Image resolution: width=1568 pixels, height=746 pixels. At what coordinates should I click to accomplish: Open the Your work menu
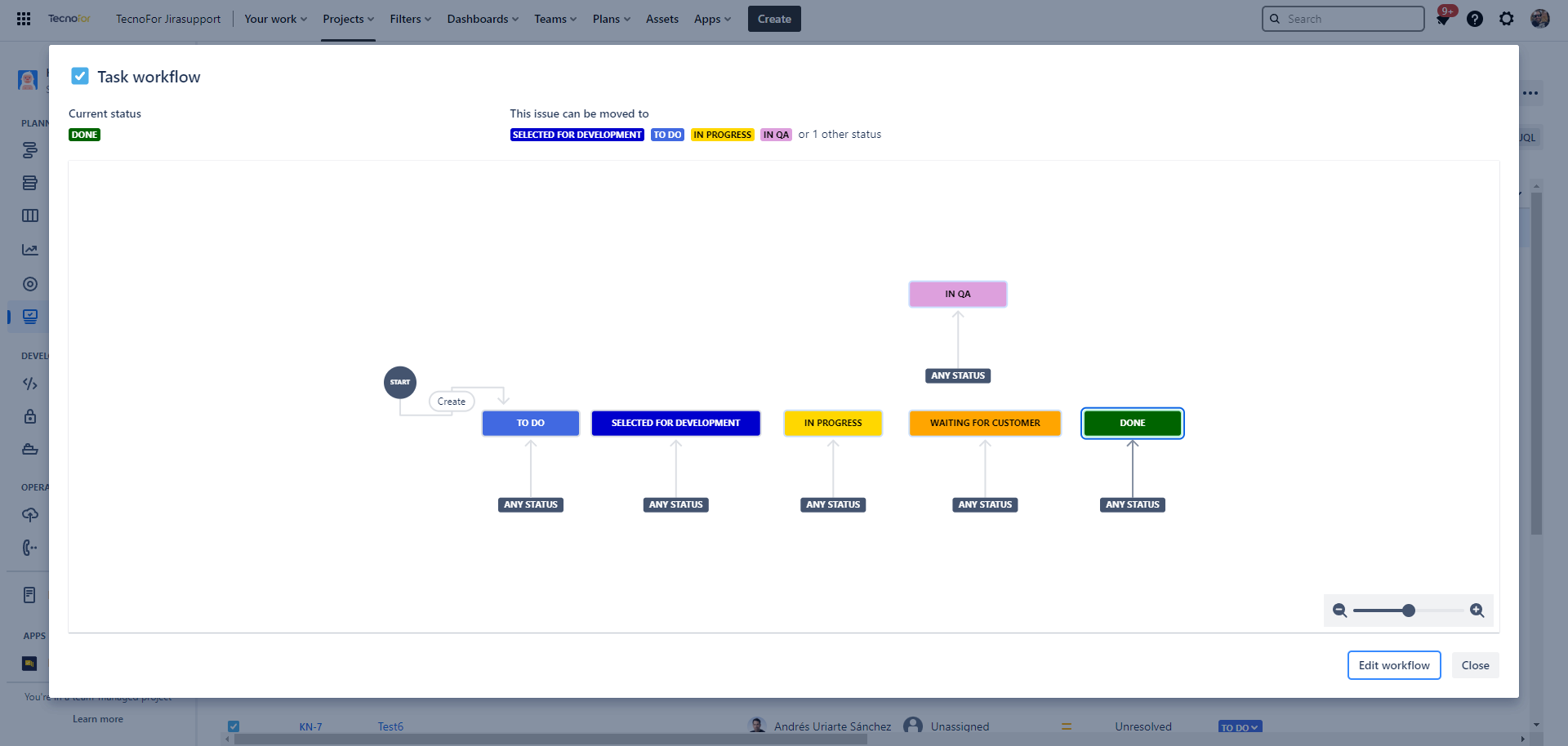(x=275, y=19)
